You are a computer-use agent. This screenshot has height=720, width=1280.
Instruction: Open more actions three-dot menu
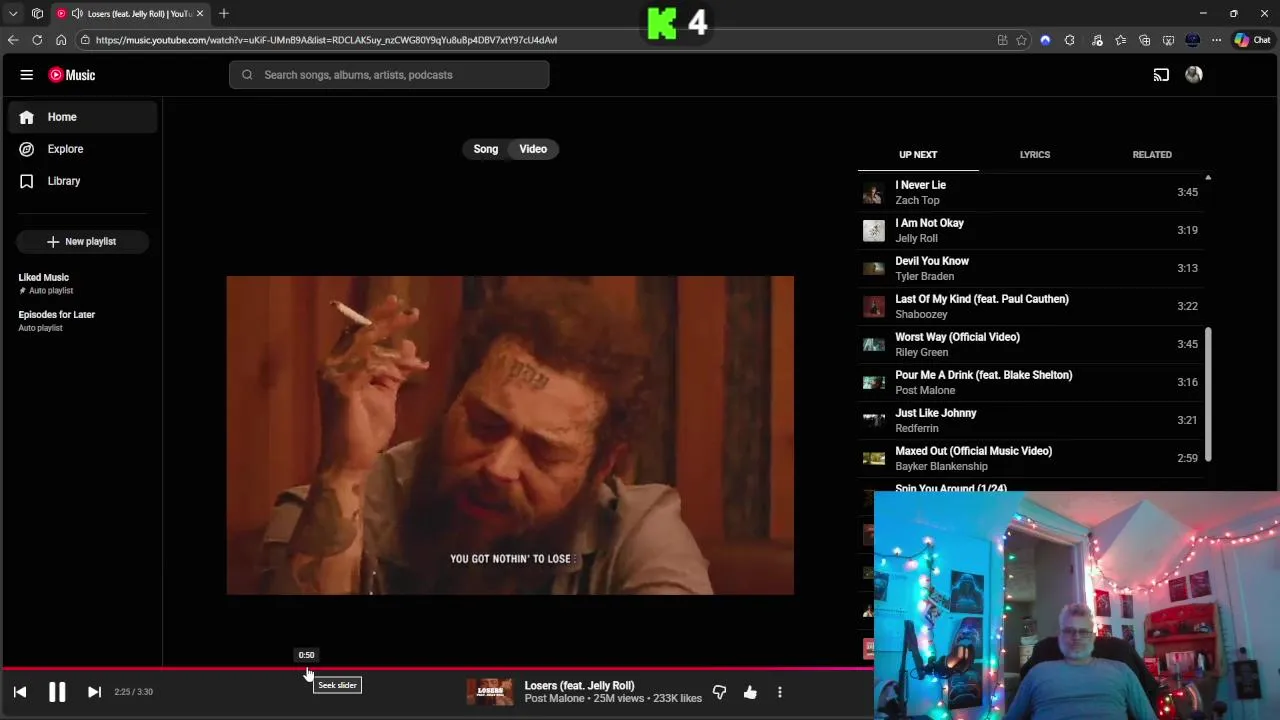[x=780, y=692]
